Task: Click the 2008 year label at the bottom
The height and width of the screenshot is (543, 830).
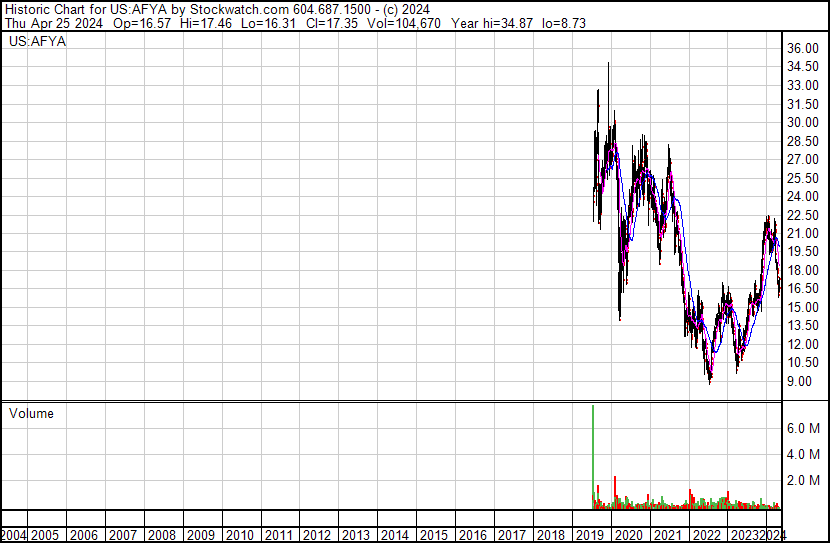Action: [x=162, y=535]
